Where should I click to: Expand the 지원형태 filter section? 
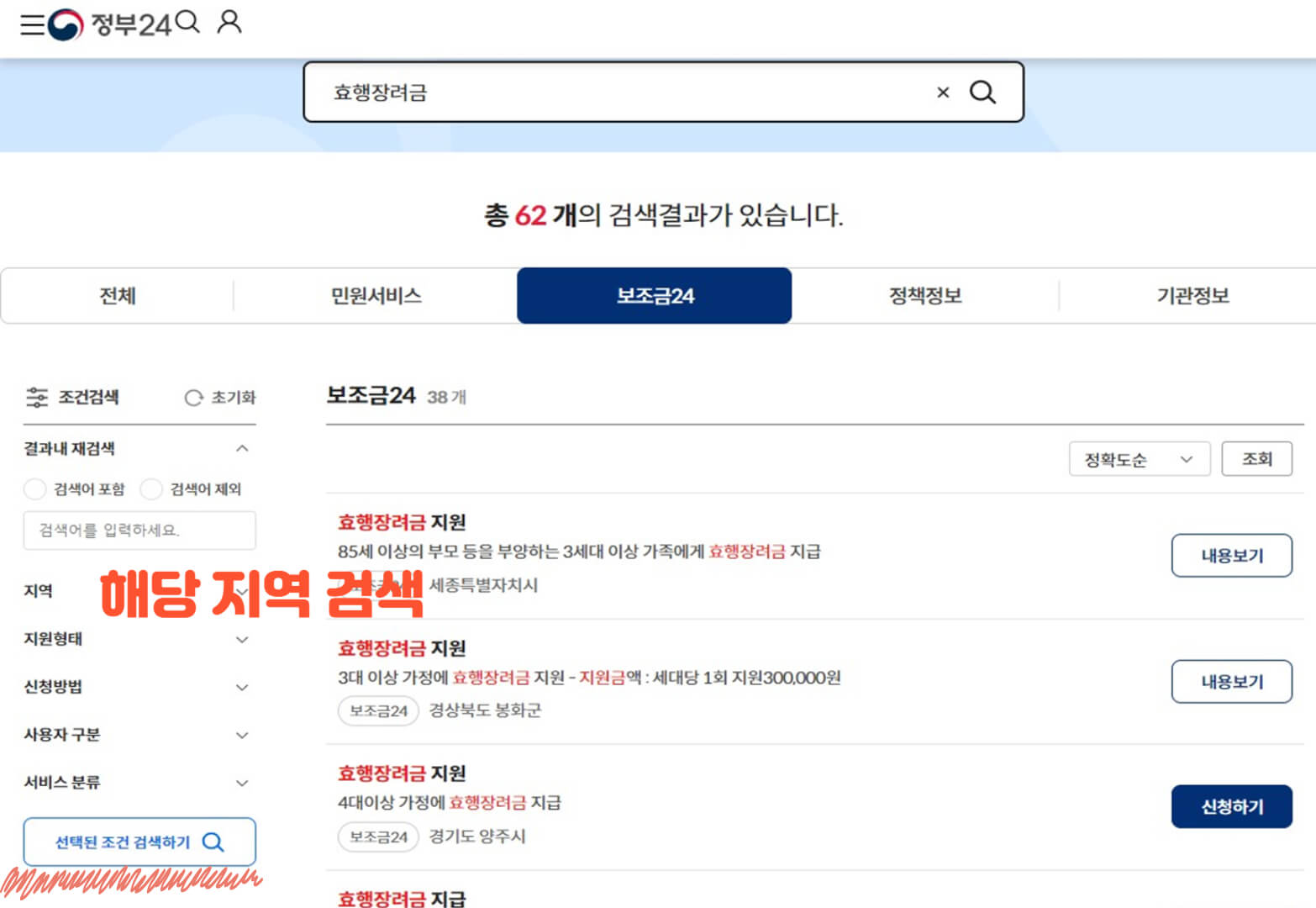(x=243, y=639)
